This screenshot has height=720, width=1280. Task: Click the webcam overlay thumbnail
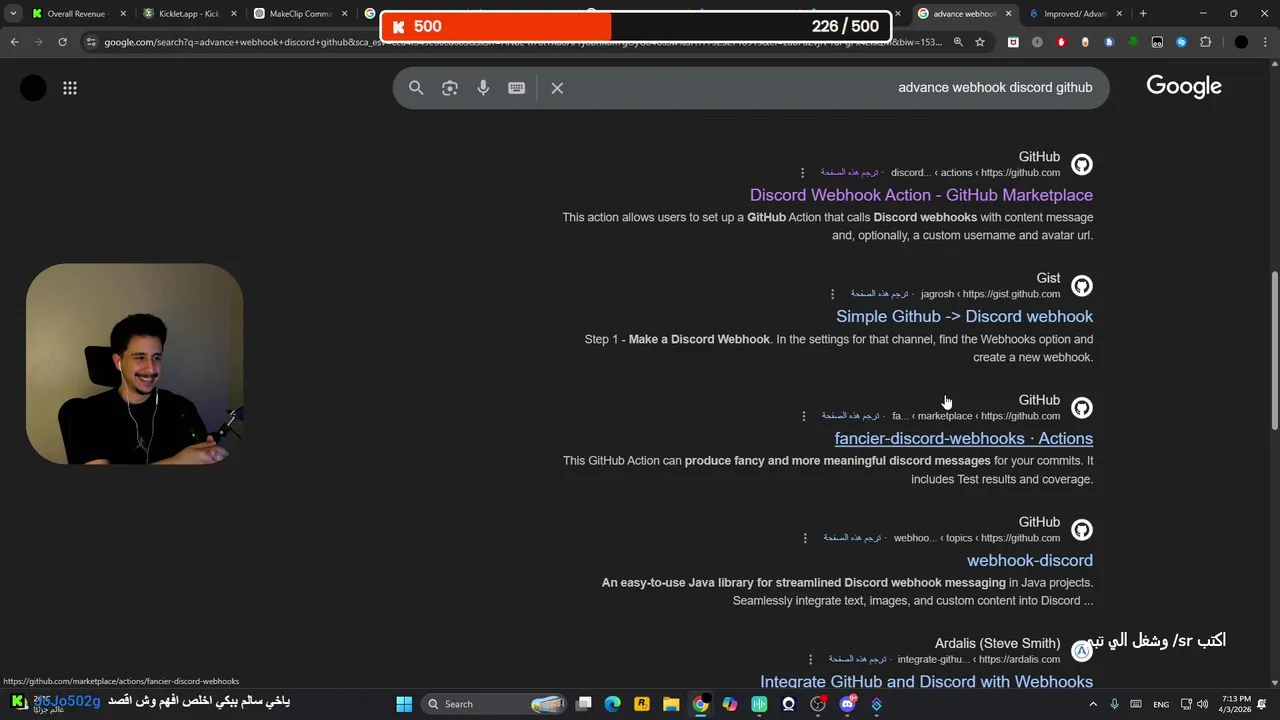coord(134,364)
